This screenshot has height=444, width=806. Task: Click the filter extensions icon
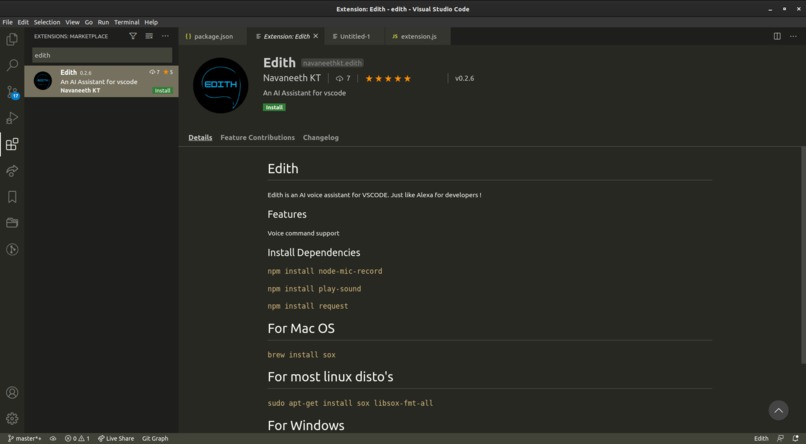pos(133,36)
